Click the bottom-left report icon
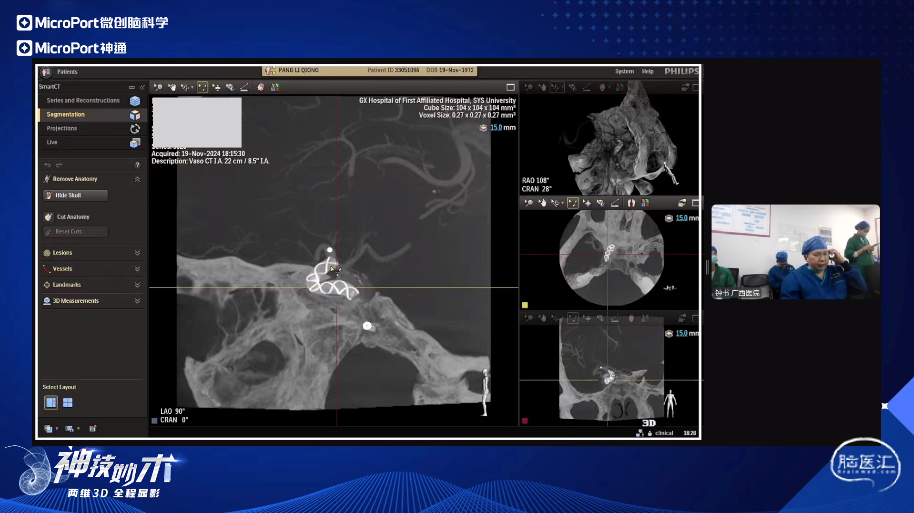Screen dimensions: 914x513 tap(93, 428)
